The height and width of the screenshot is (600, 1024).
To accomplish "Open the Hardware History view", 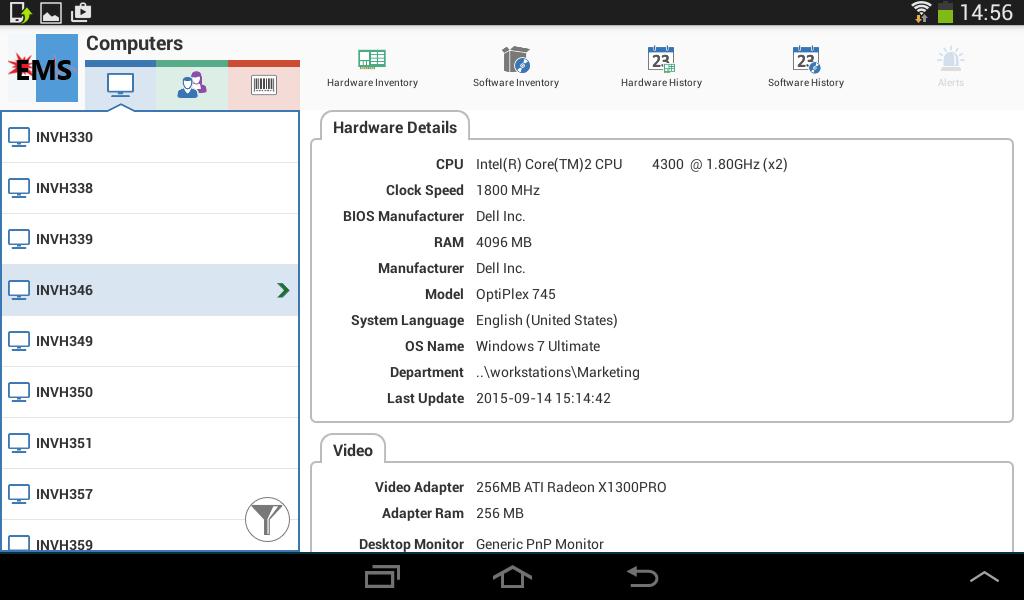I will coord(661,67).
